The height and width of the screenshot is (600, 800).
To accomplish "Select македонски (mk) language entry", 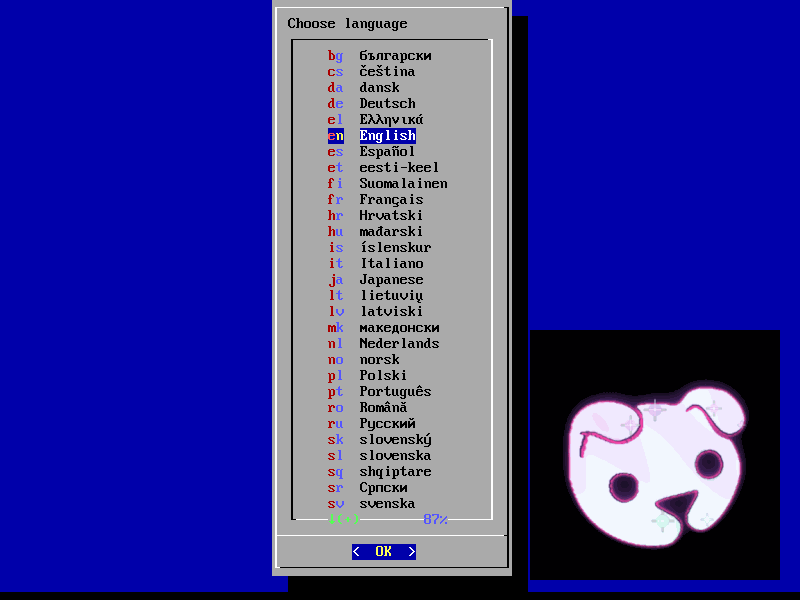I will click(384, 328).
